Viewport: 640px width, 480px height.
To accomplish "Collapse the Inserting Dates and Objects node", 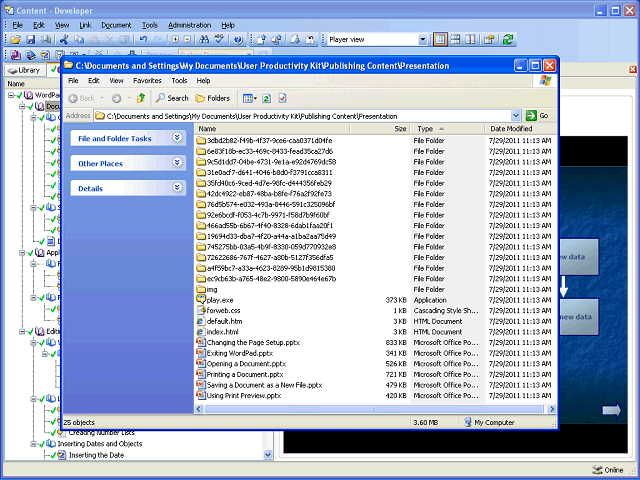I will pyautogui.click(x=33, y=444).
